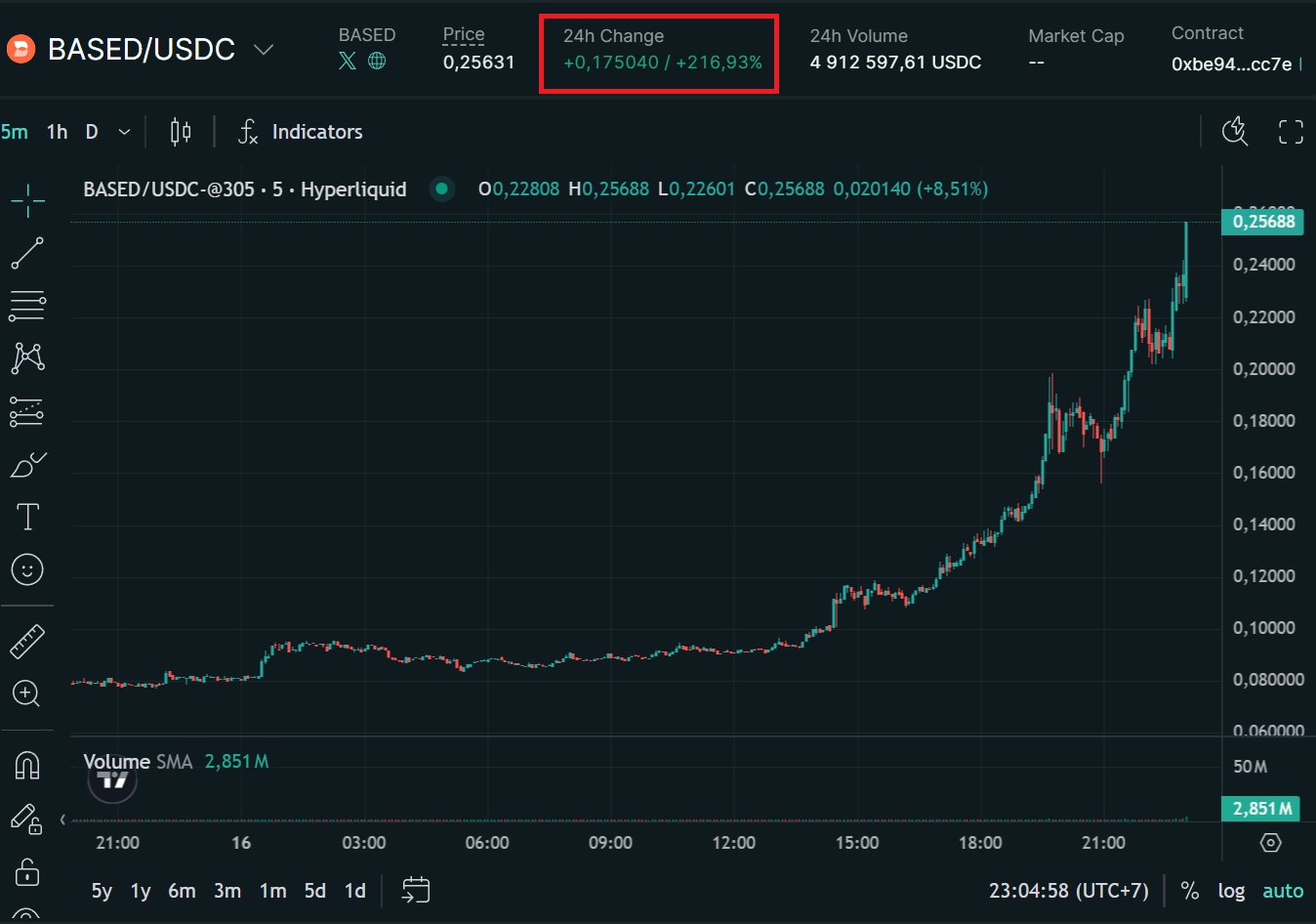
Task: Open the go to date calendar icon
Action: [416, 890]
